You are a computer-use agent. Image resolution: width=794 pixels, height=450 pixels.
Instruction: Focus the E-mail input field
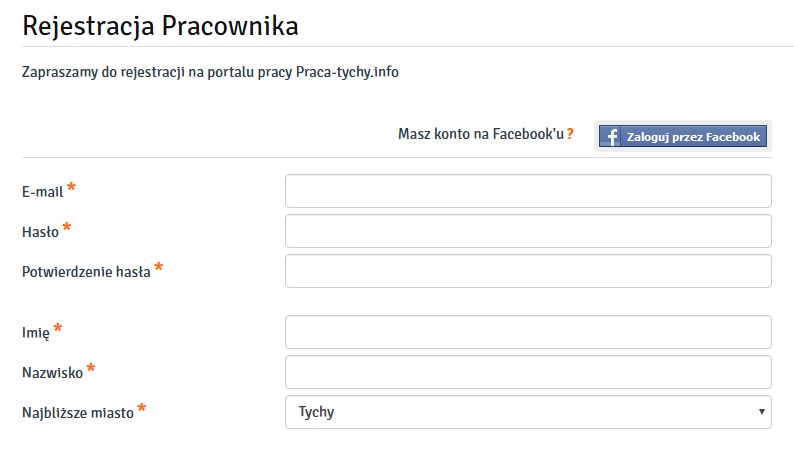tap(528, 191)
